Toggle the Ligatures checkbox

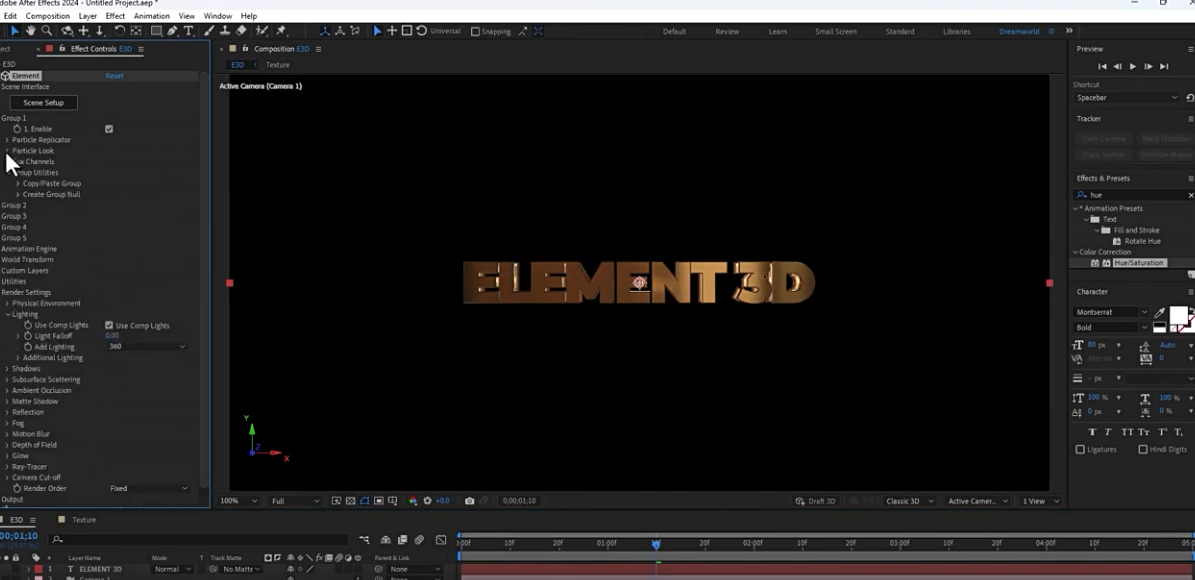[1080, 450]
